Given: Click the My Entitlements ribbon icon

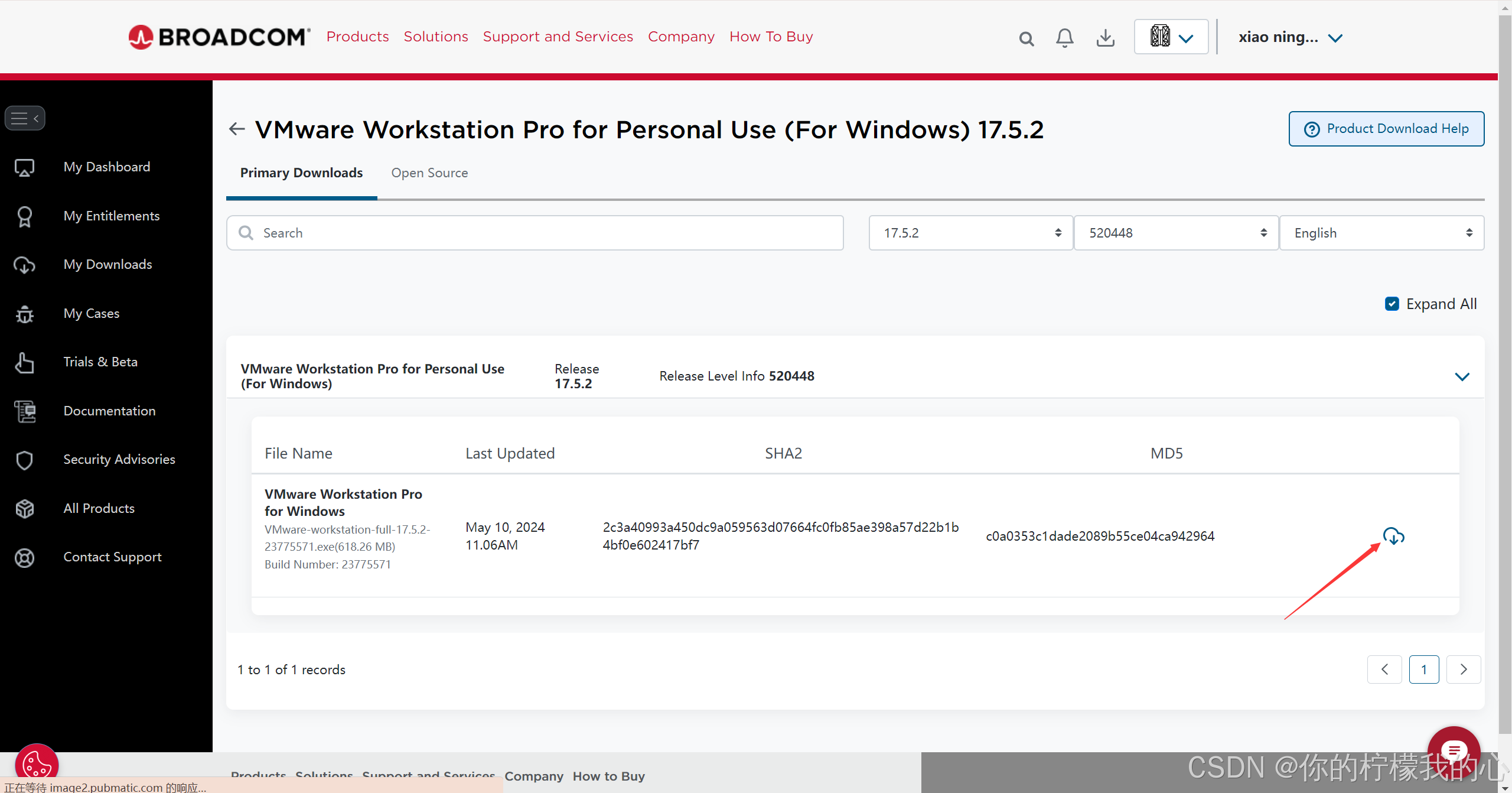Looking at the screenshot, I should pyautogui.click(x=24, y=216).
